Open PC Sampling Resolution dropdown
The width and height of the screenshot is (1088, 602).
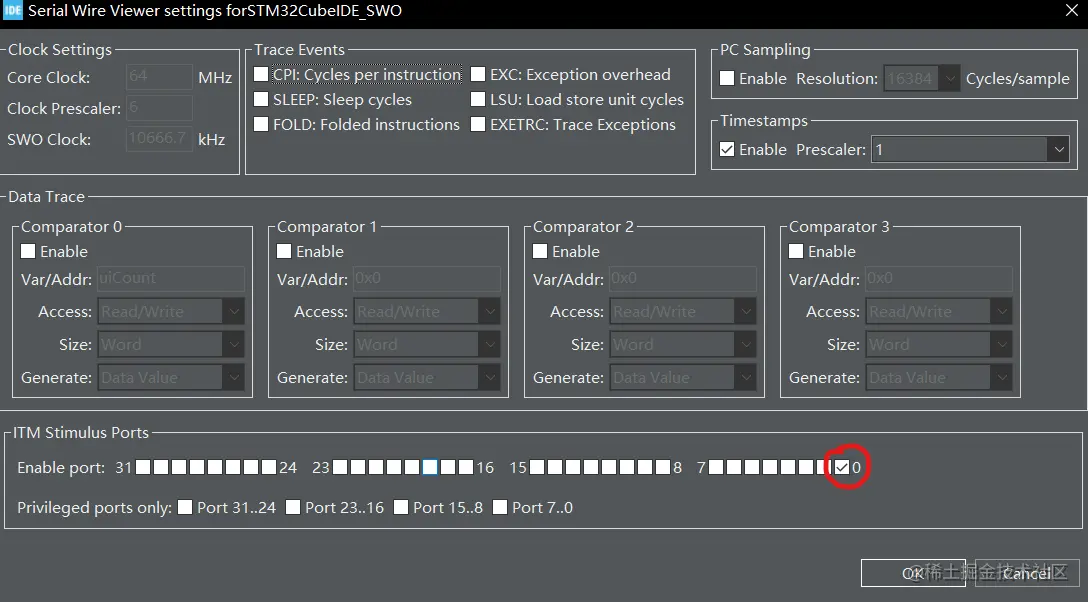pyautogui.click(x=921, y=78)
